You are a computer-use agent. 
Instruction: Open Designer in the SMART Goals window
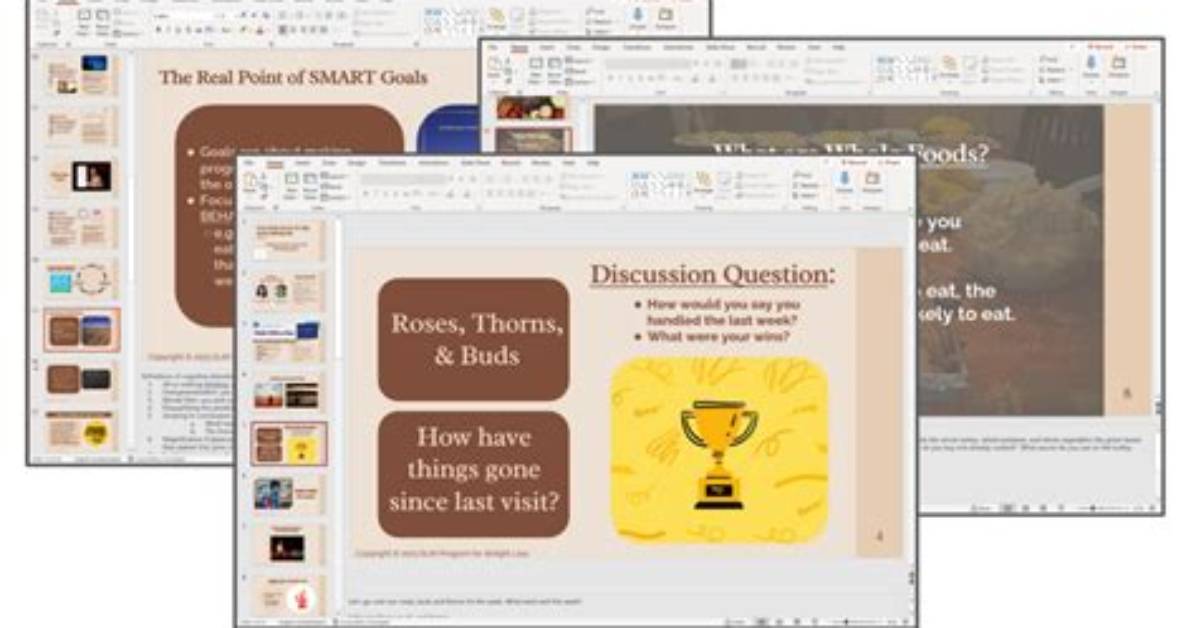click(x=665, y=17)
